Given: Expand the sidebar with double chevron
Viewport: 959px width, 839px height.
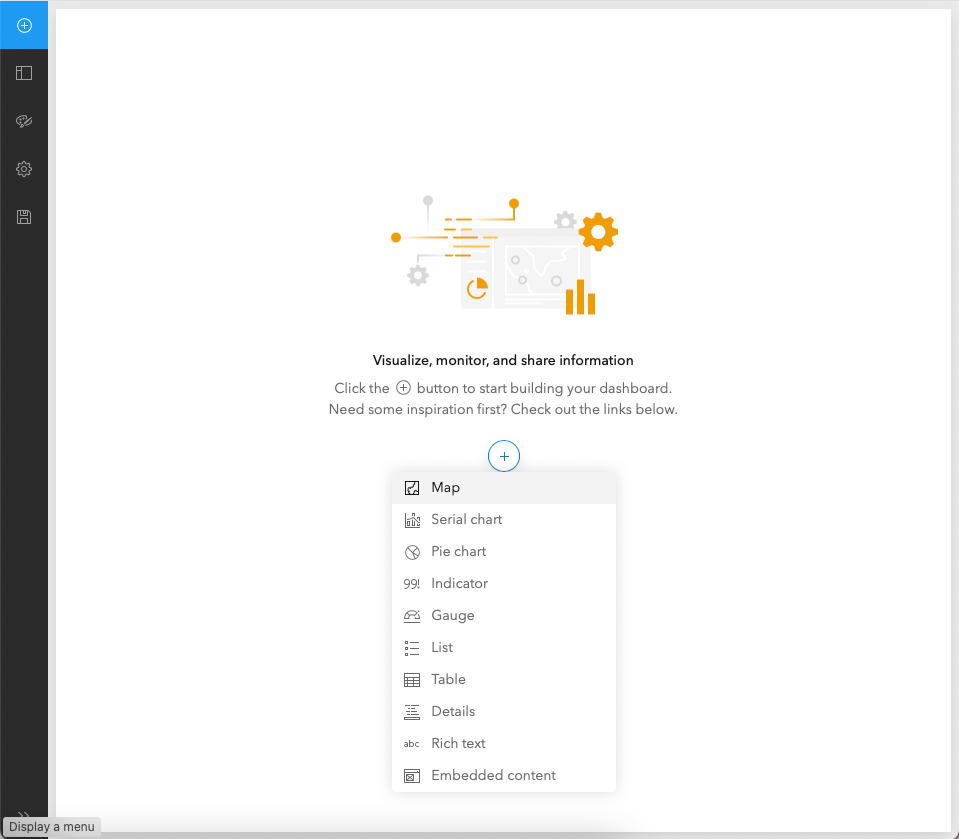Looking at the screenshot, I should coord(24,815).
